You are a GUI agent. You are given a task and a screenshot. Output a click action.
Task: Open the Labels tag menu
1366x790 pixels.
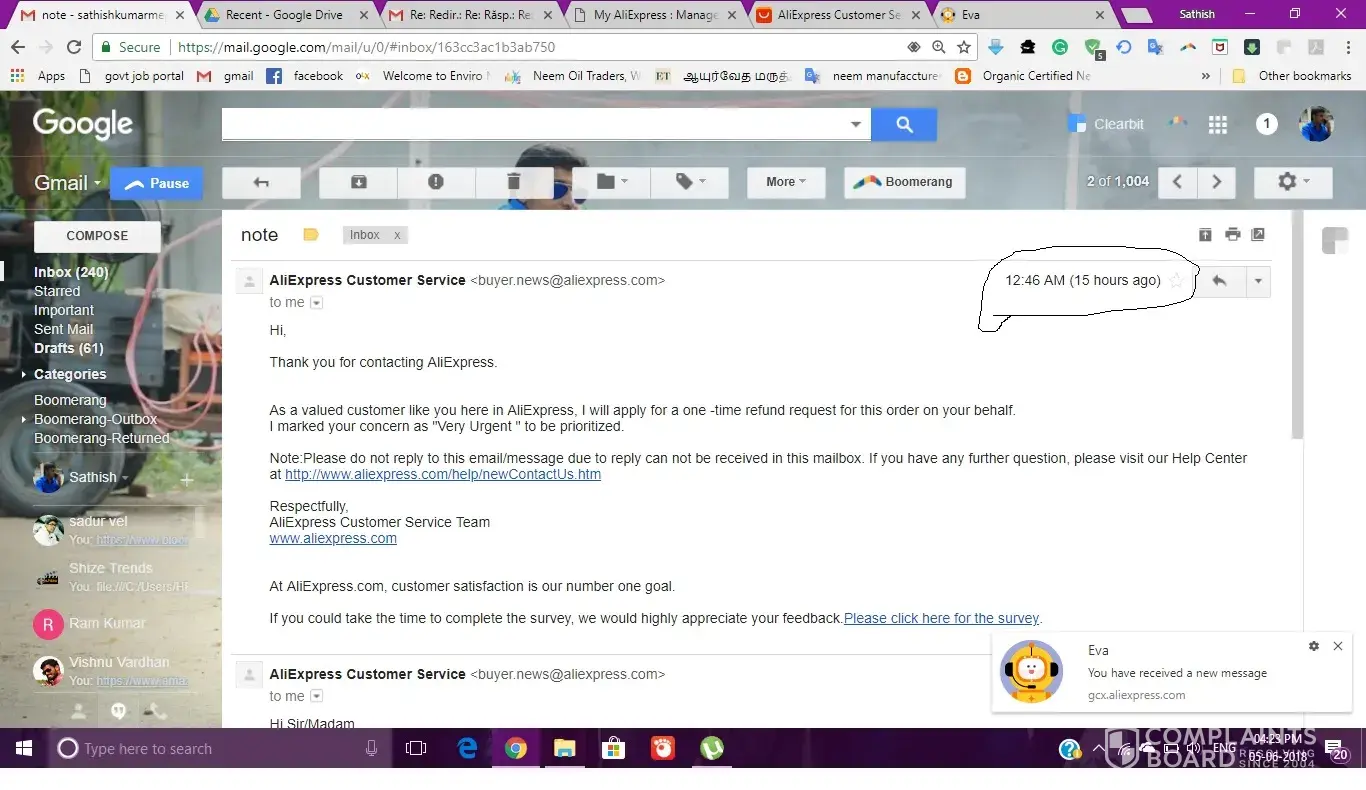pyautogui.click(x=689, y=182)
